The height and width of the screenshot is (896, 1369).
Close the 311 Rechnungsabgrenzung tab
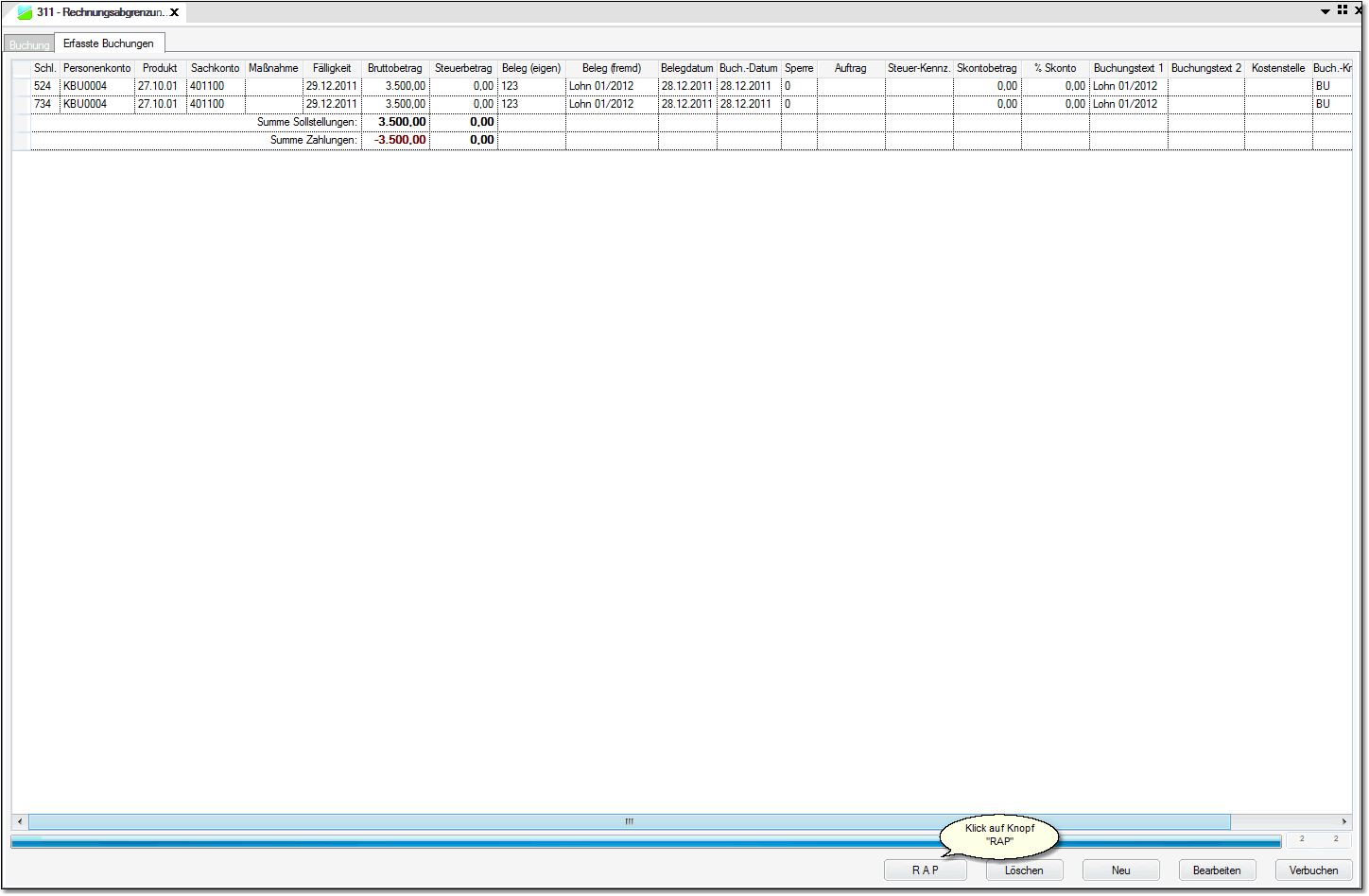(x=175, y=12)
